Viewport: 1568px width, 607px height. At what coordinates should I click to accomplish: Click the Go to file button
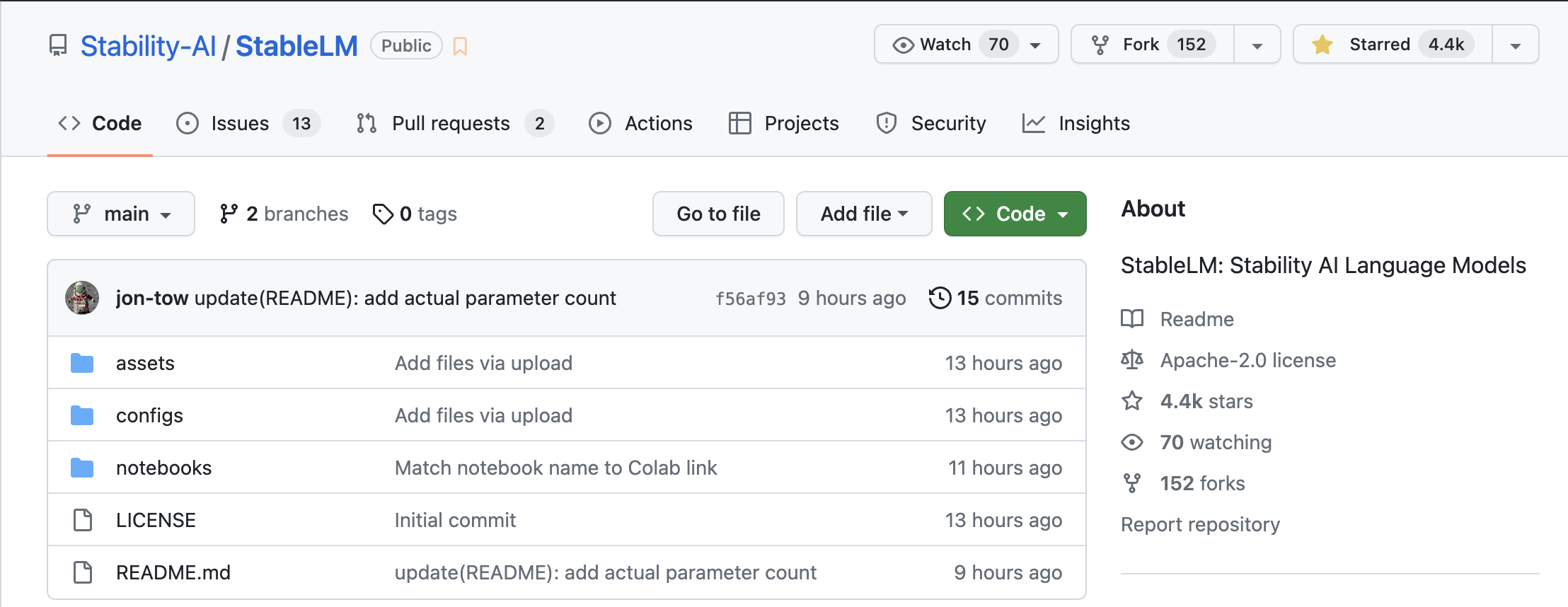718,214
